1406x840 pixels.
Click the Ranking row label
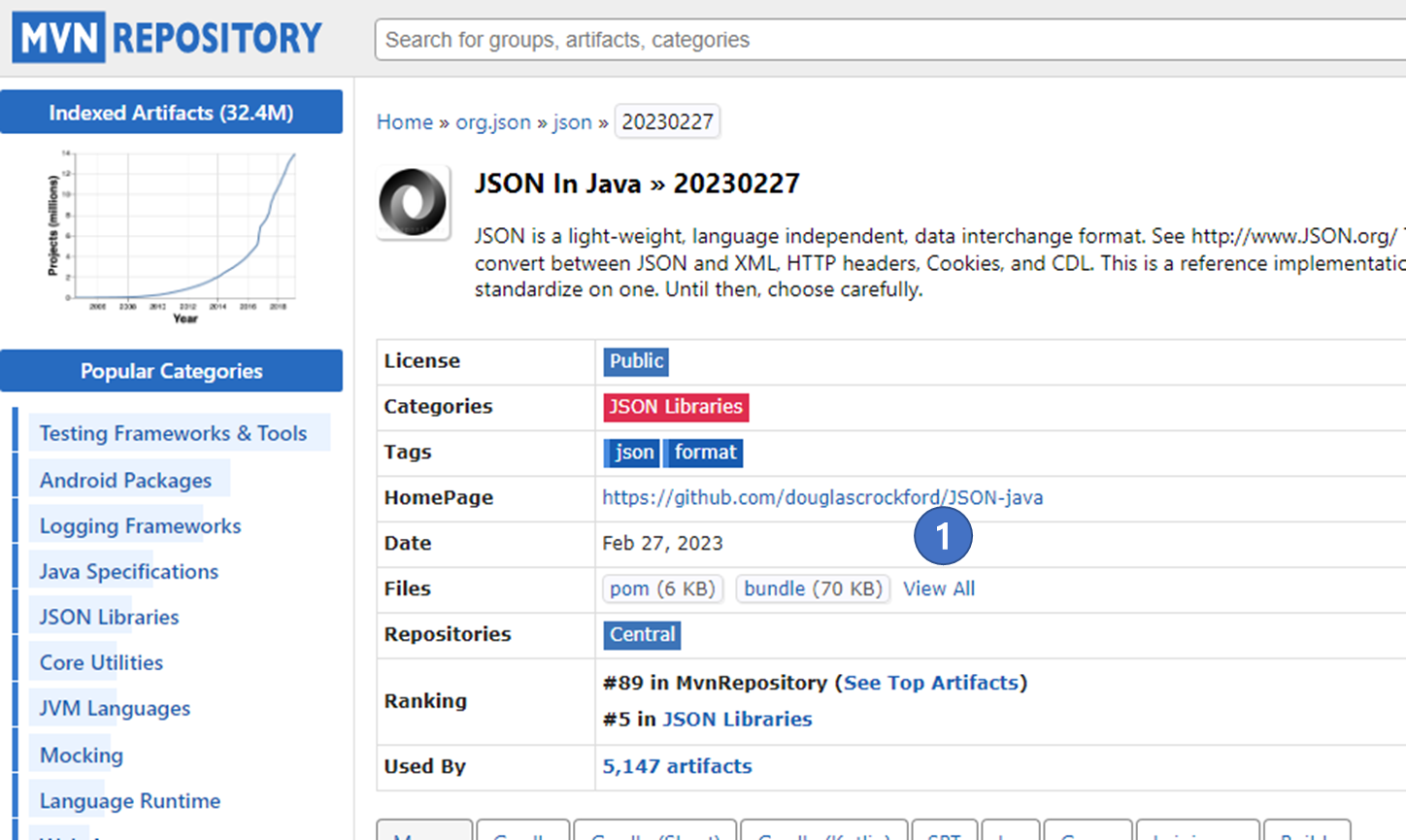425,701
